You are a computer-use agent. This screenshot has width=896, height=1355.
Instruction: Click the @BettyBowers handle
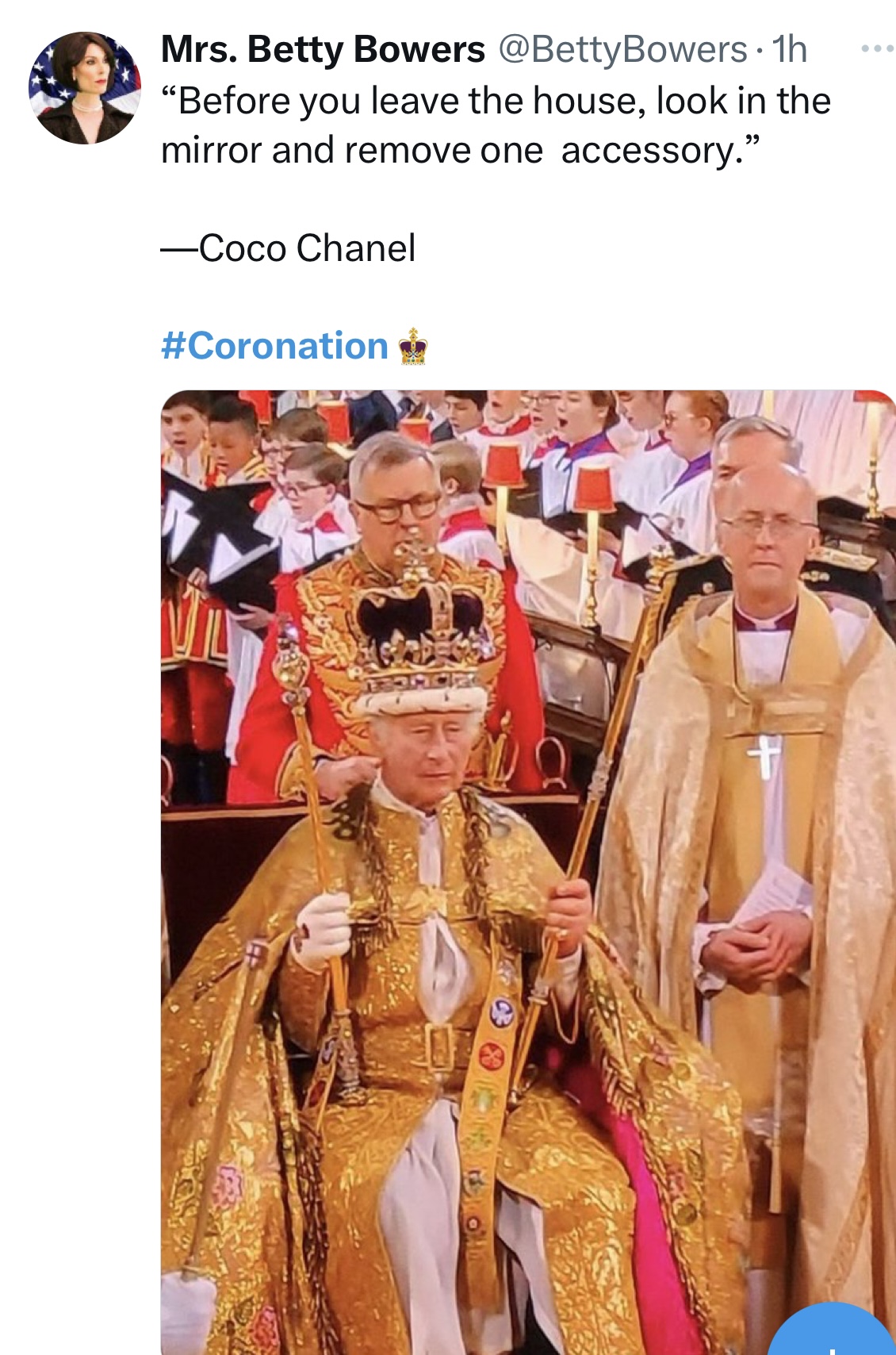pyautogui.click(x=622, y=49)
